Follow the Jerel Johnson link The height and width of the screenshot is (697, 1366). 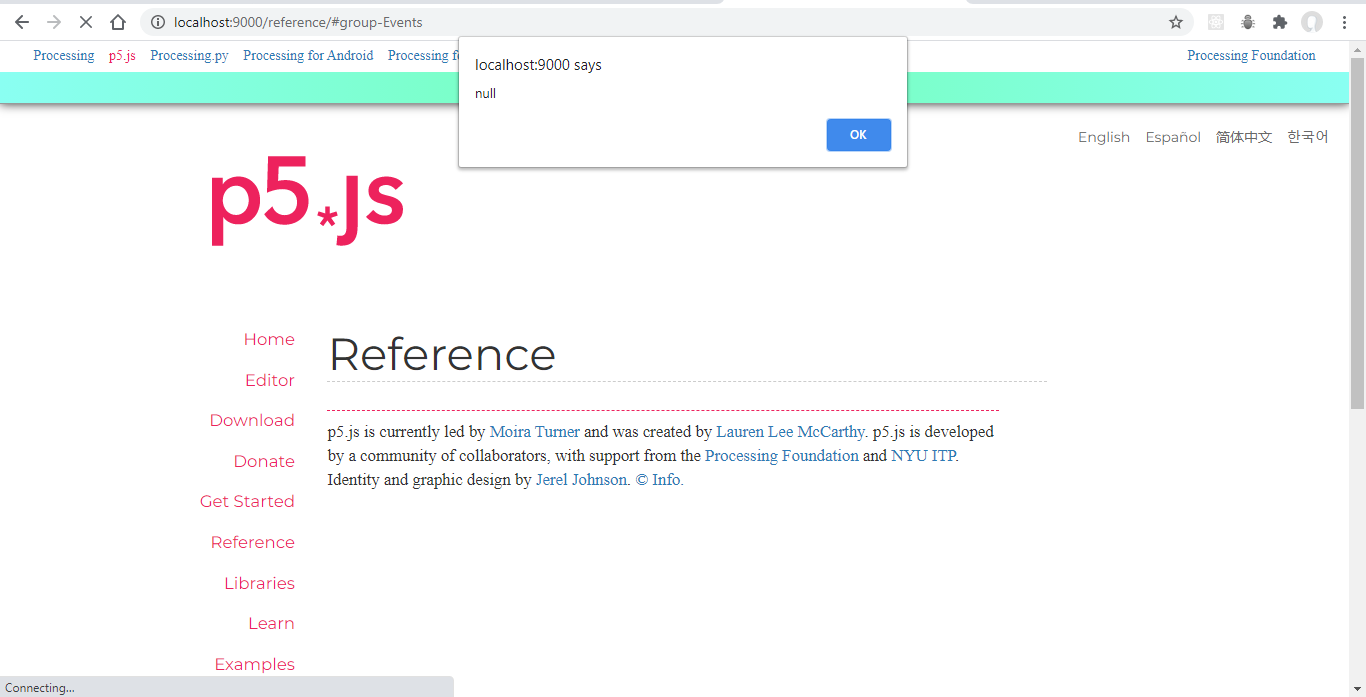tap(581, 480)
